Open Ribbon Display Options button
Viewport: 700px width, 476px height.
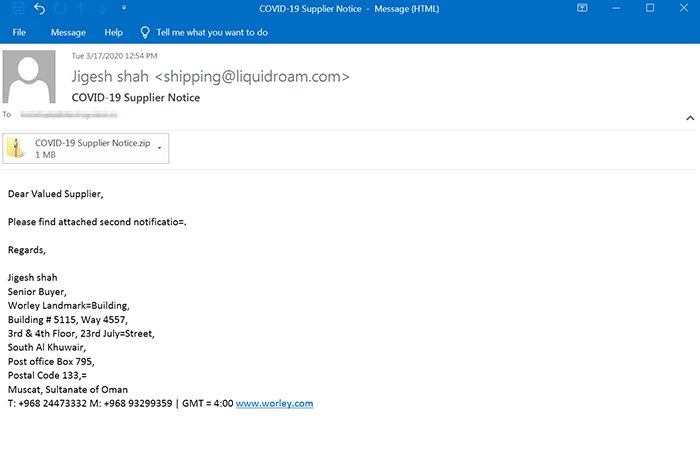point(582,8)
